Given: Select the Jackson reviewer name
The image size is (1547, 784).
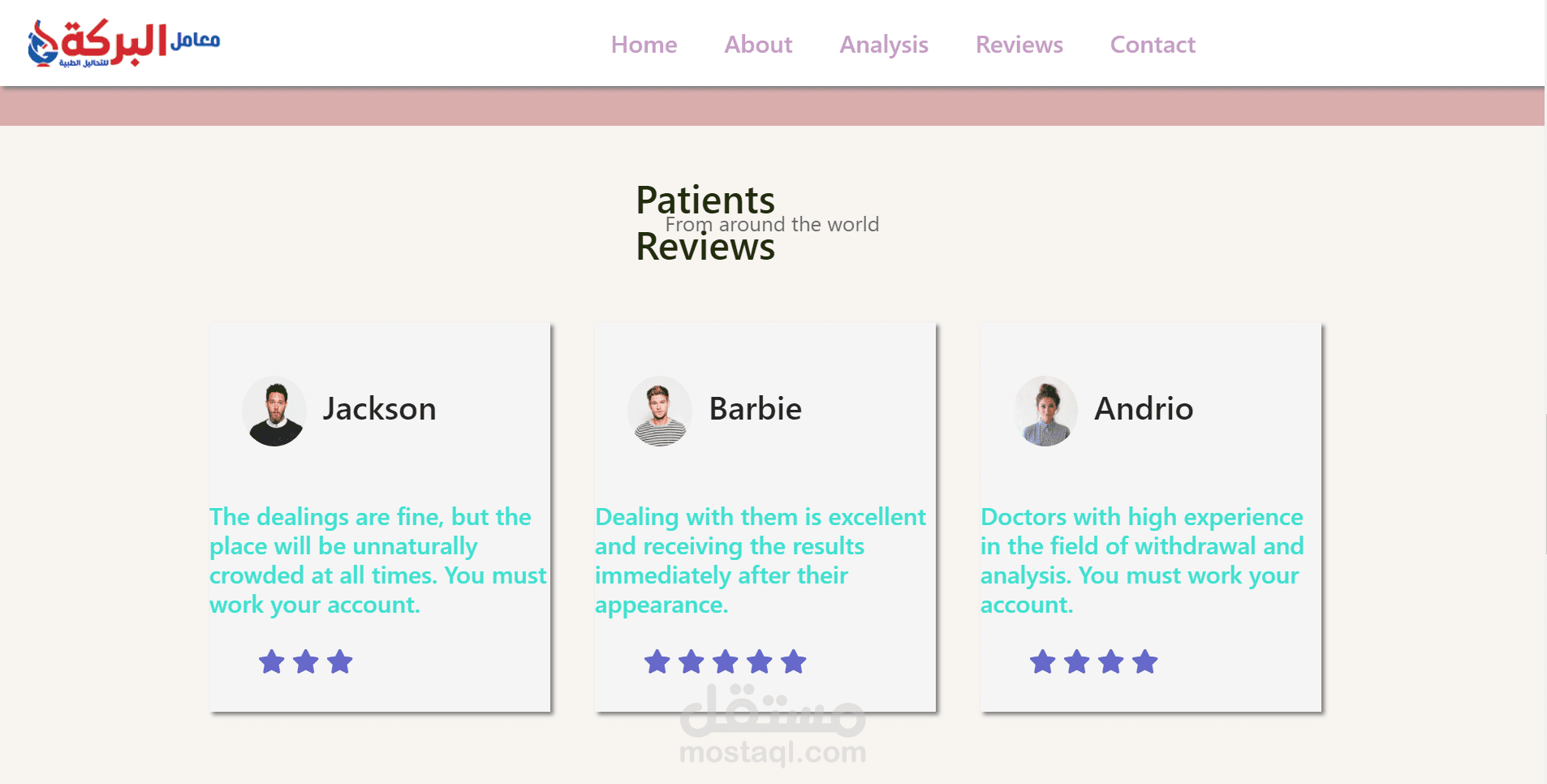Looking at the screenshot, I should click(379, 409).
